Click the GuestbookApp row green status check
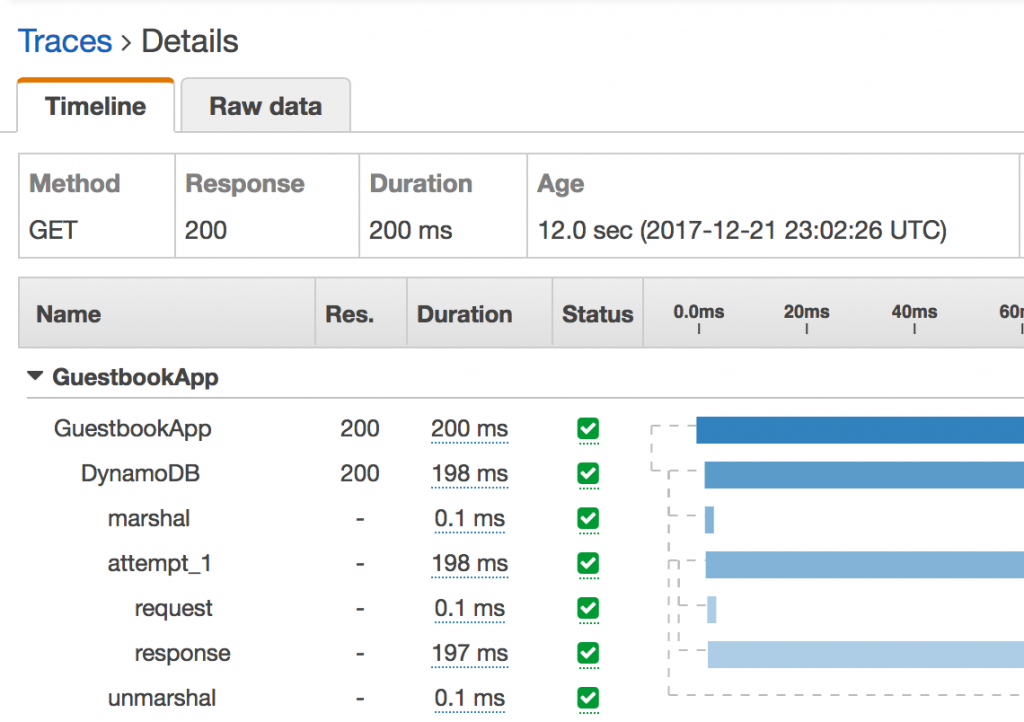This screenshot has height=722, width=1024. (x=588, y=429)
